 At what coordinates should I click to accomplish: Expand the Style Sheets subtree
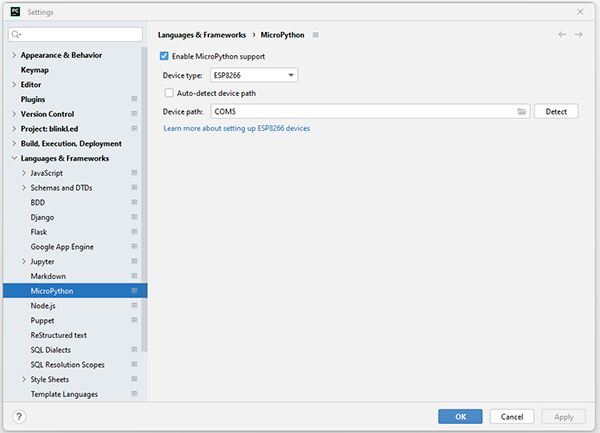[24, 379]
